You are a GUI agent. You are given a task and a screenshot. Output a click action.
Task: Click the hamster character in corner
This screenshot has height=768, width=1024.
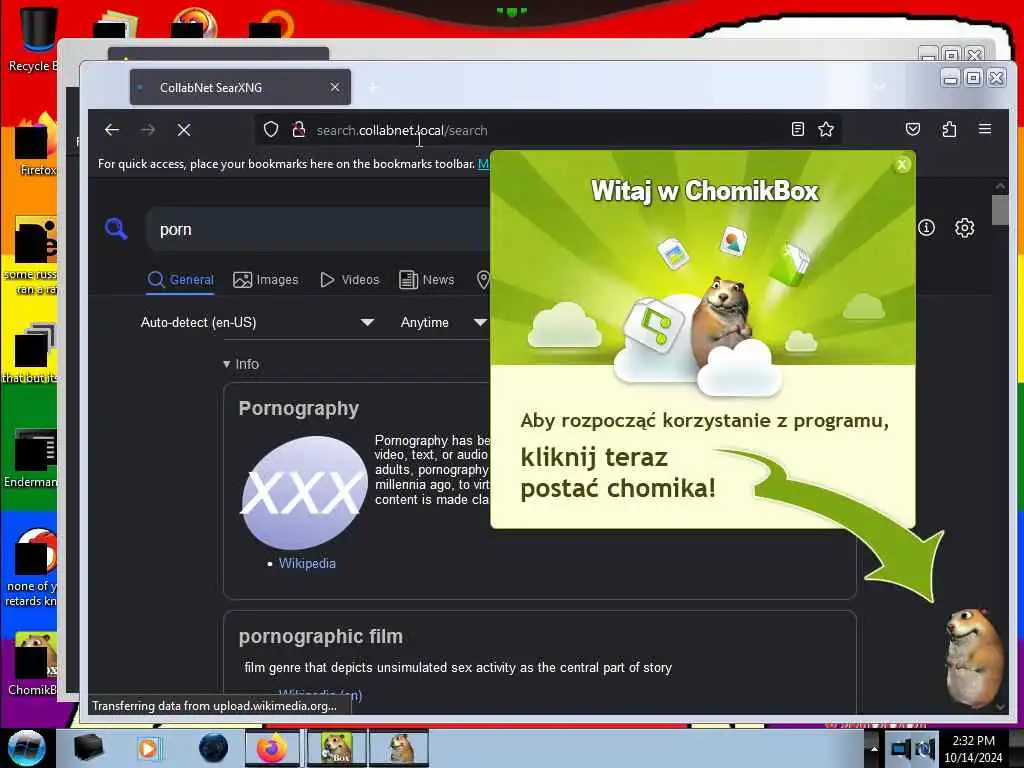973,658
